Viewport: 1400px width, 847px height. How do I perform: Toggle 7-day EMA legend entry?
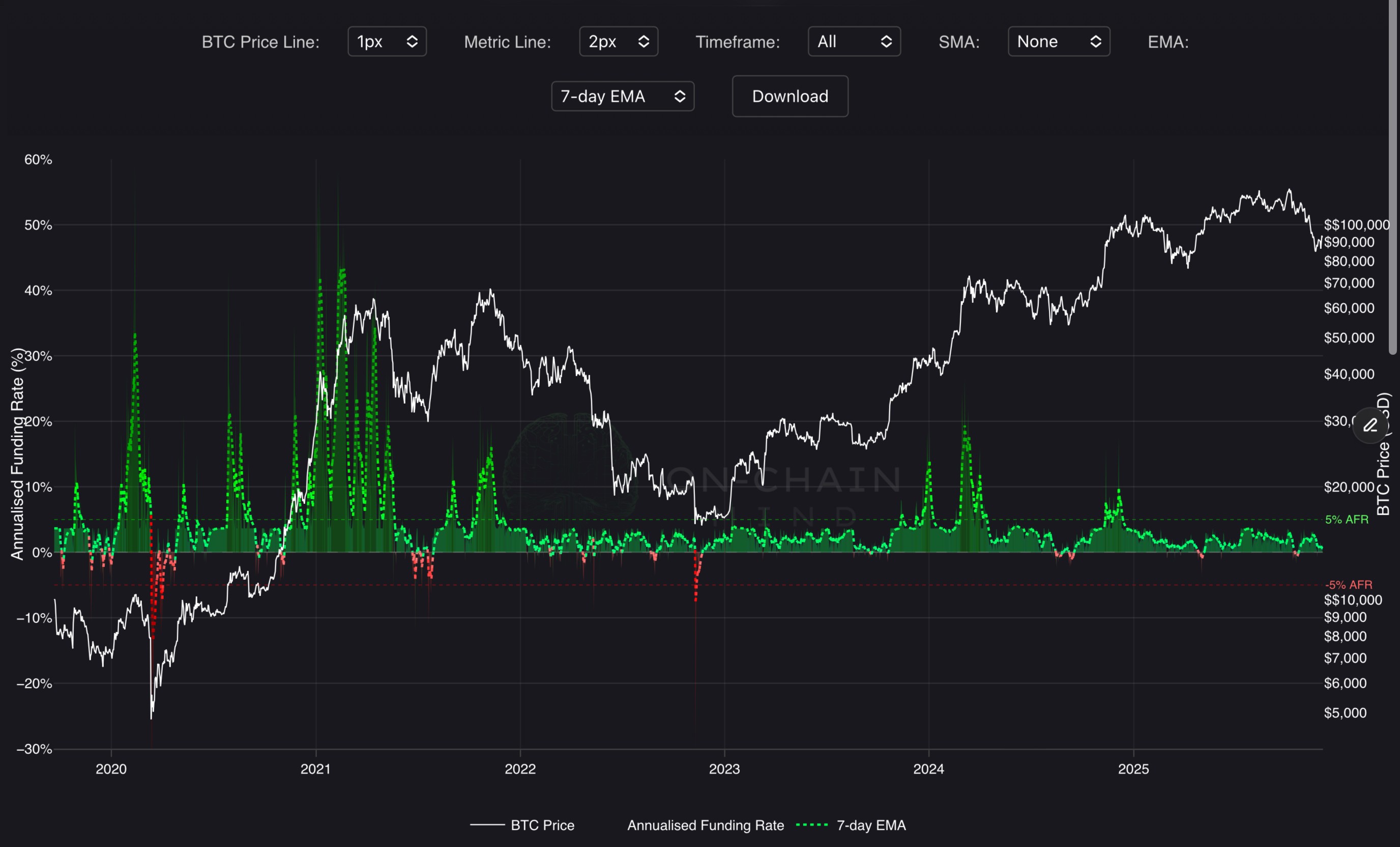point(870,825)
